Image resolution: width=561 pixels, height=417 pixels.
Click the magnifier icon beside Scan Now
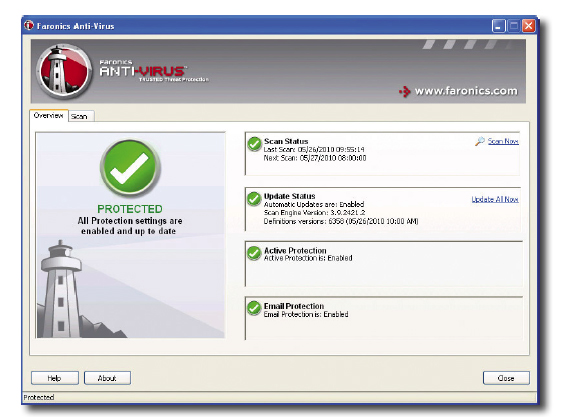tap(480, 141)
